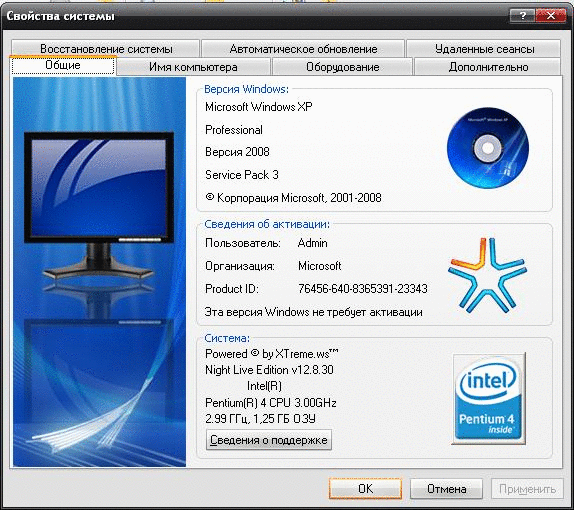Confirm with the OK button
This screenshot has height=510, width=574.
click(x=365, y=488)
